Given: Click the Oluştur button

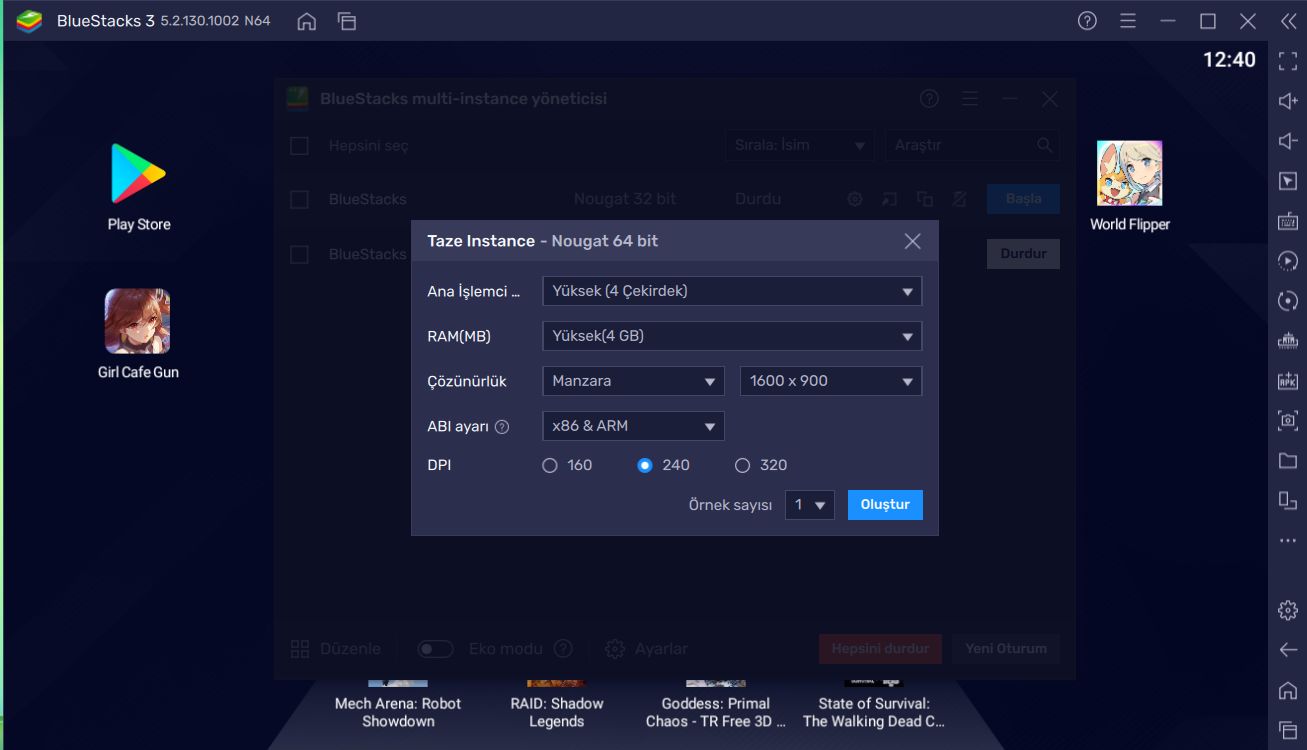Looking at the screenshot, I should [885, 505].
